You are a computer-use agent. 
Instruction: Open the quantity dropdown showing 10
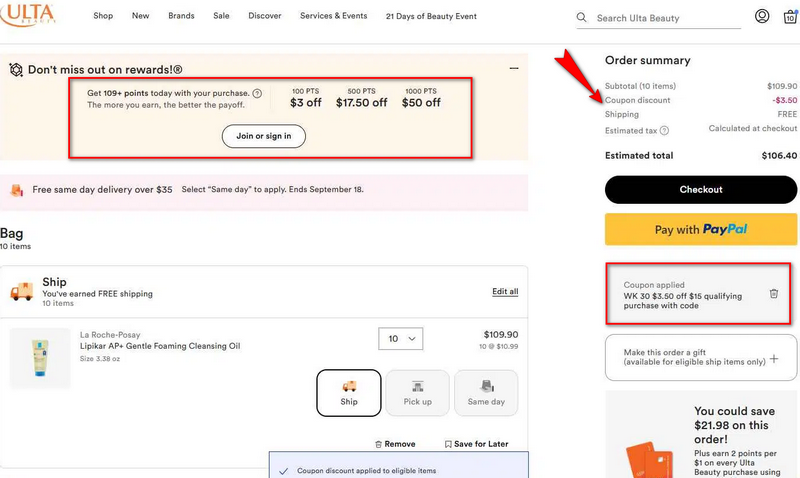tap(401, 338)
